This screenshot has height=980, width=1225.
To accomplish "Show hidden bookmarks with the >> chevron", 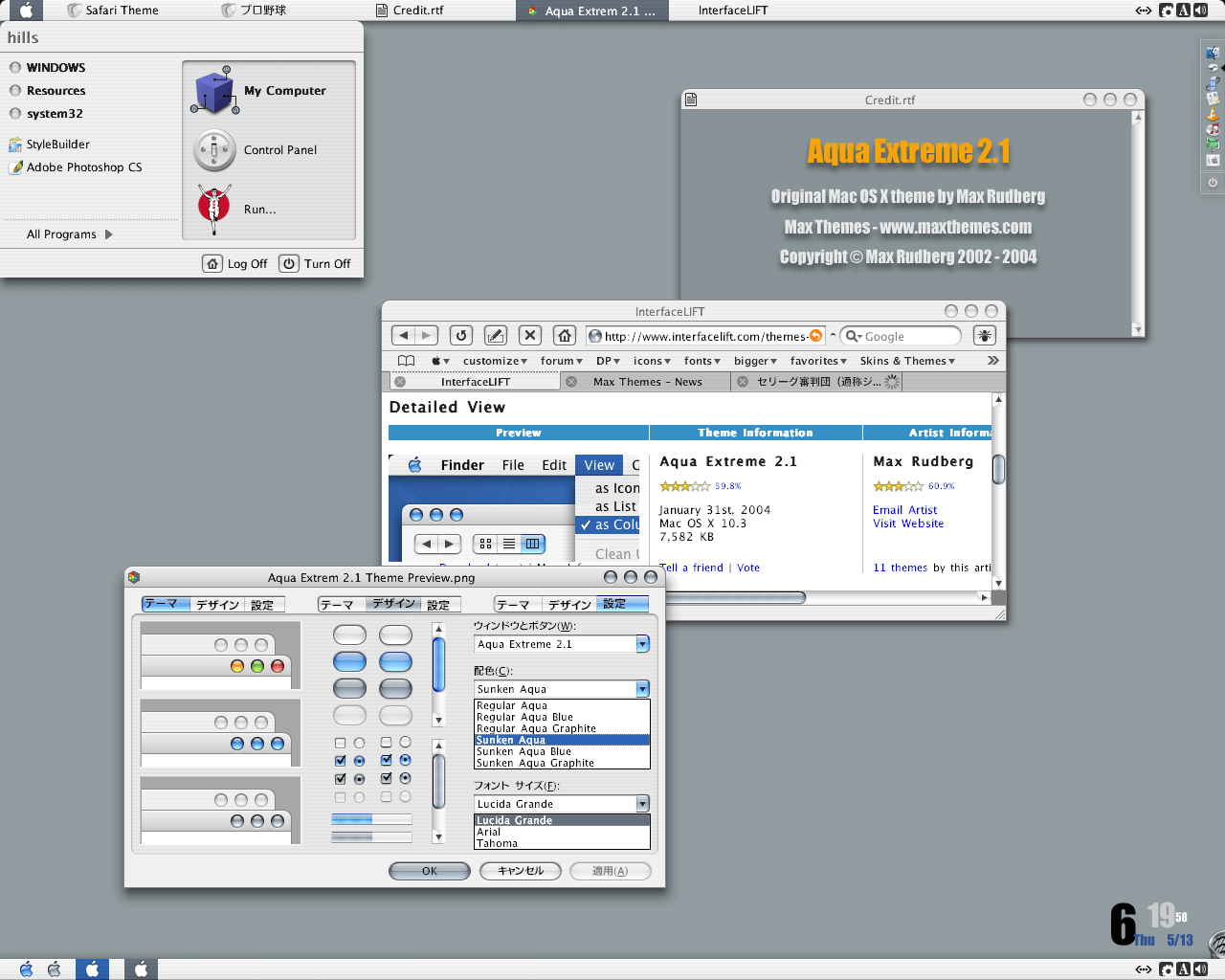I will click(993, 361).
